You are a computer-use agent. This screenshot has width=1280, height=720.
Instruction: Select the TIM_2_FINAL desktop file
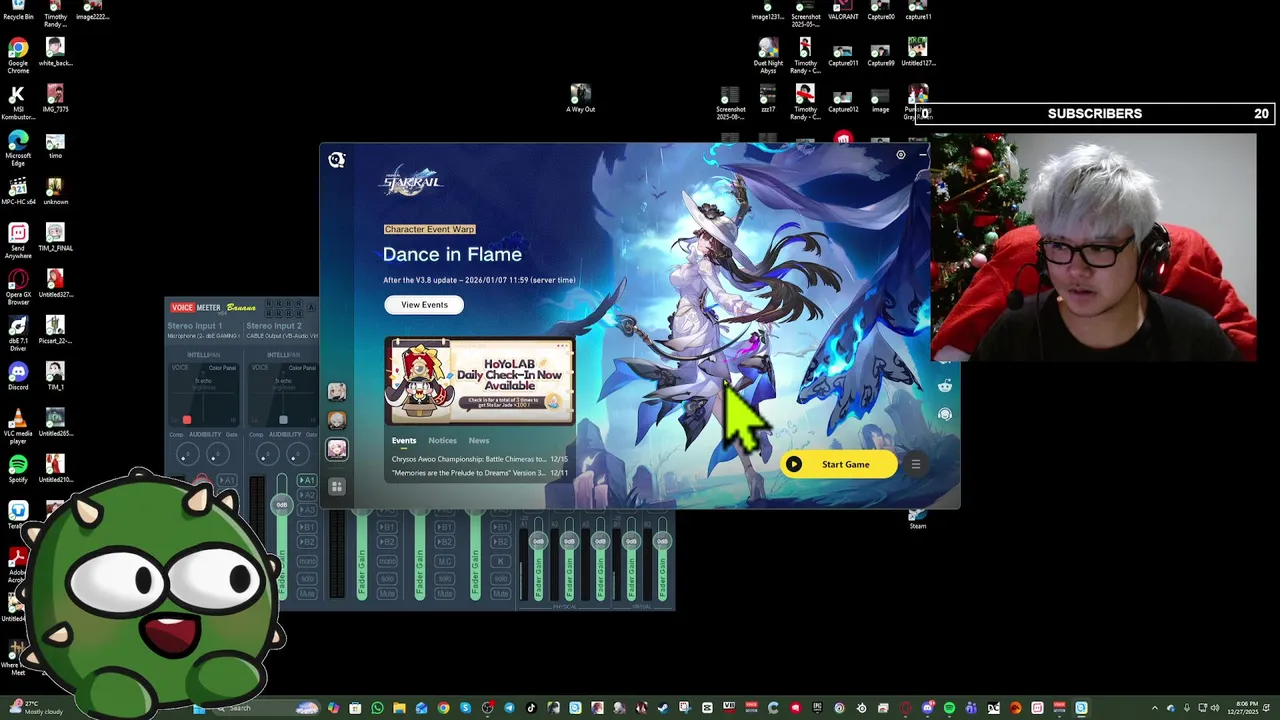[55, 238]
